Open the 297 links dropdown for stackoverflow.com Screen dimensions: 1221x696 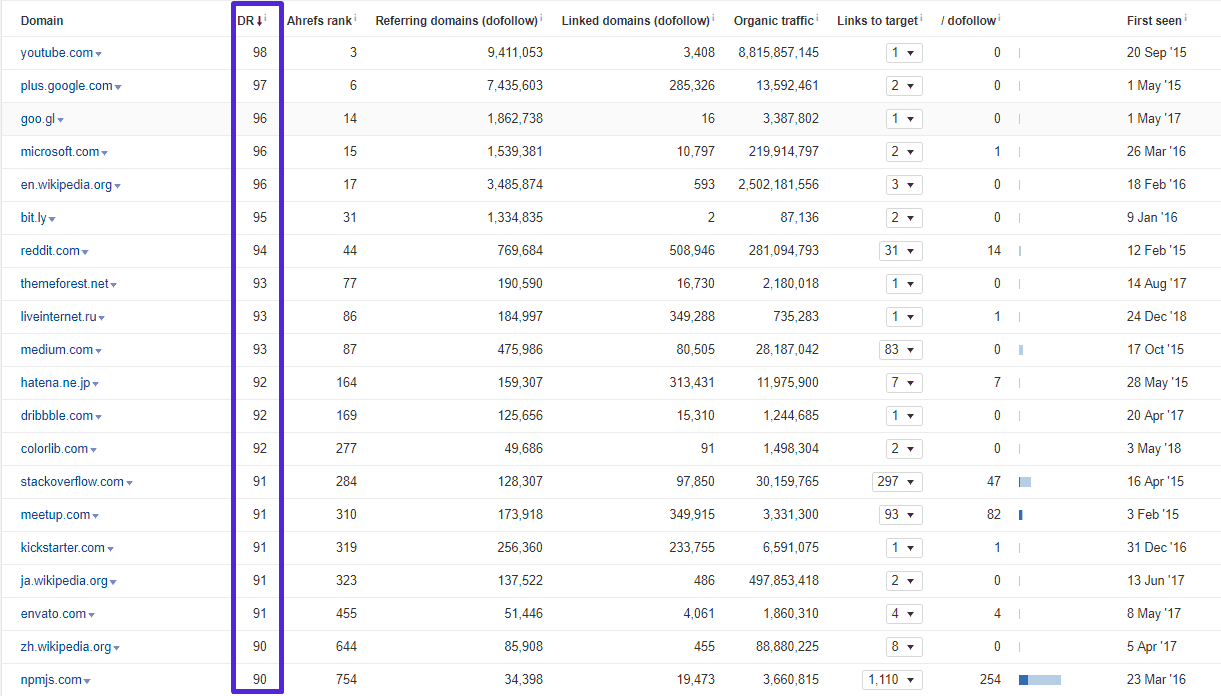(x=896, y=482)
